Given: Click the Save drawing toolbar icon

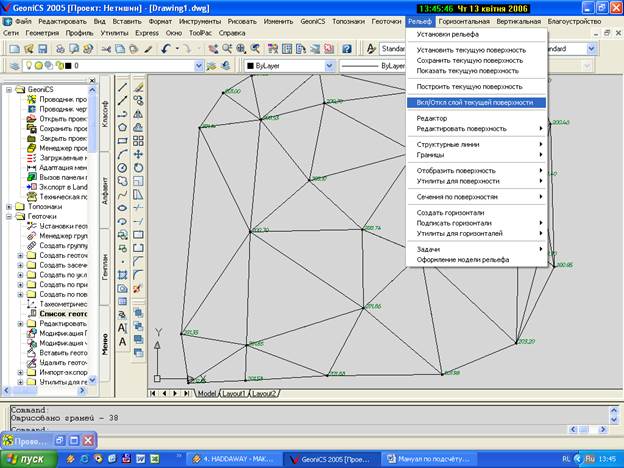Looking at the screenshot, I should click(43, 49).
